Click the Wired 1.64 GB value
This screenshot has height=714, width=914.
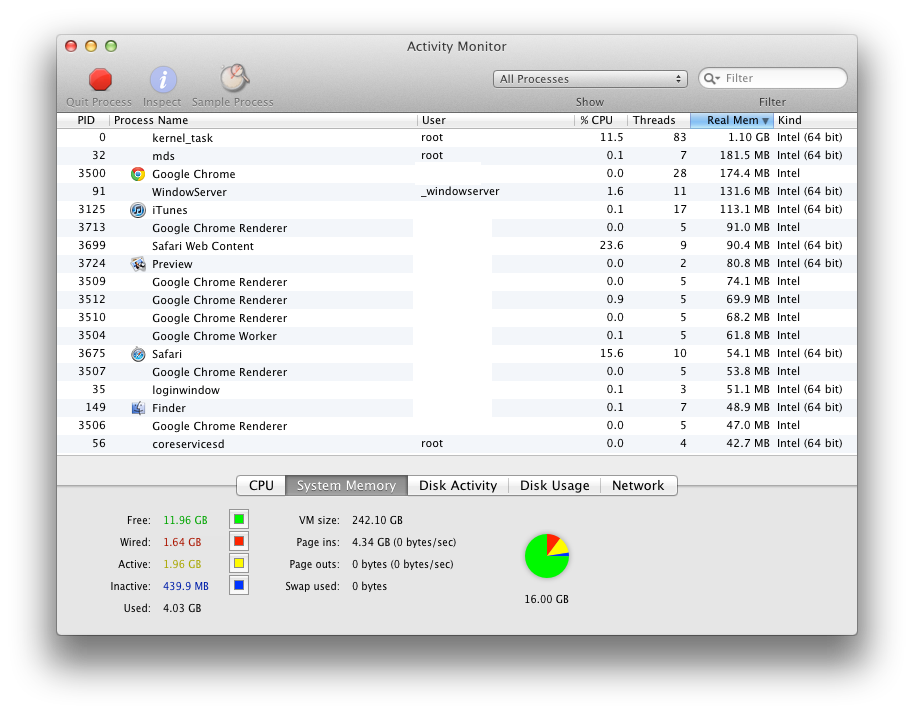click(182, 542)
